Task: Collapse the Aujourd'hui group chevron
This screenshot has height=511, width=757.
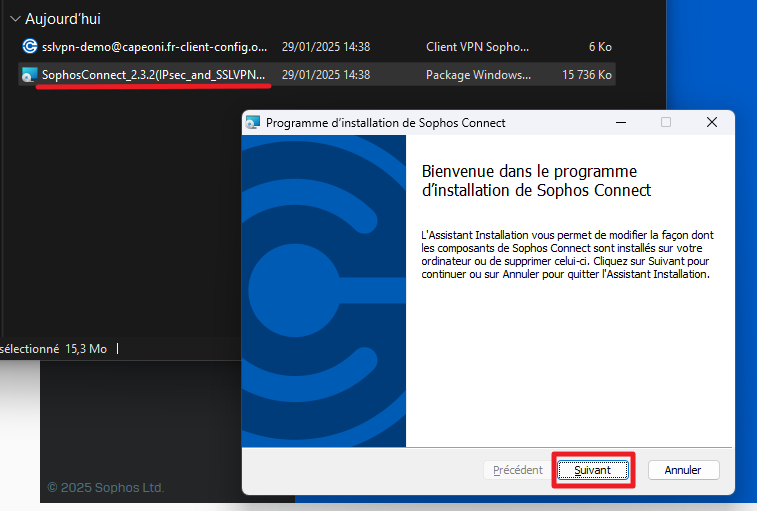Action: (x=15, y=19)
